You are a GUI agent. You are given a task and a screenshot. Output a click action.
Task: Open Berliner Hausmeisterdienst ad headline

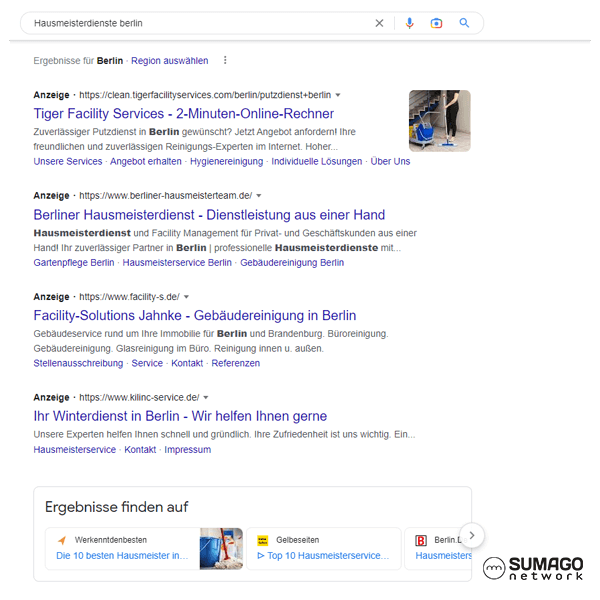click(x=209, y=215)
